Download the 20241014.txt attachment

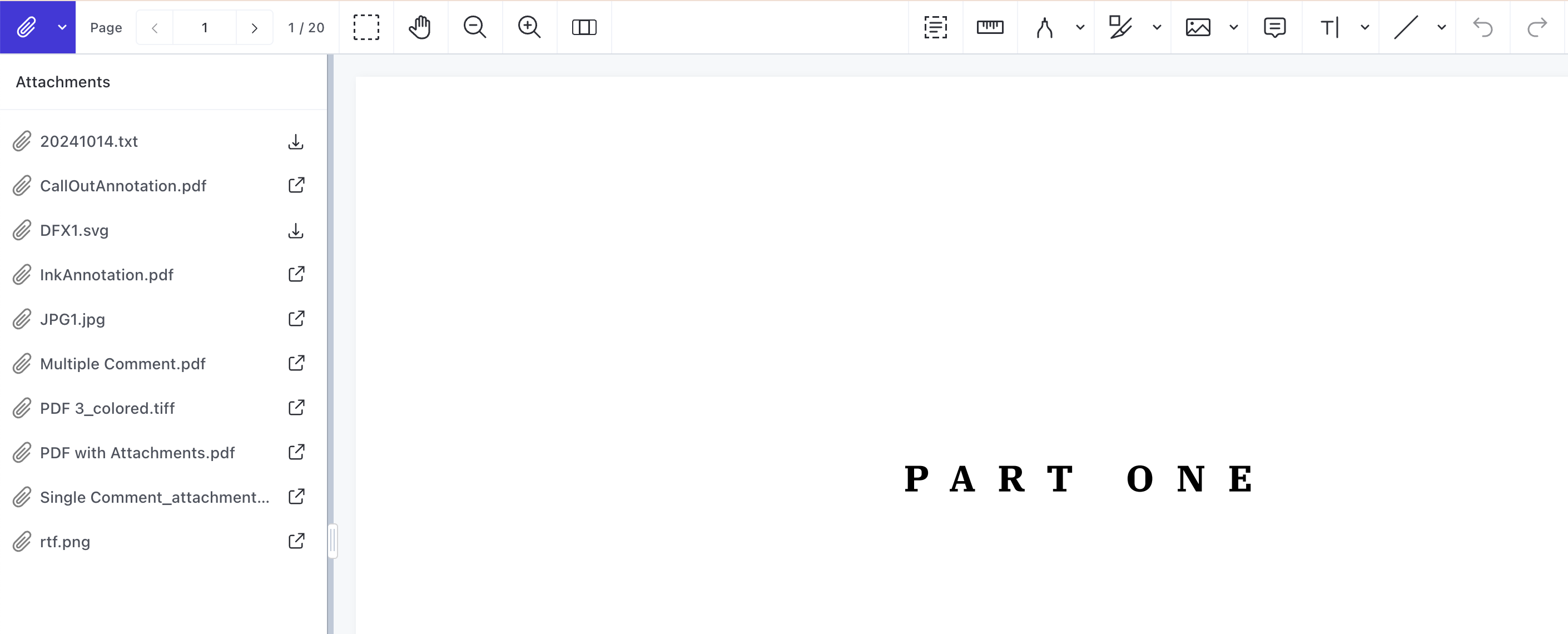click(x=296, y=141)
